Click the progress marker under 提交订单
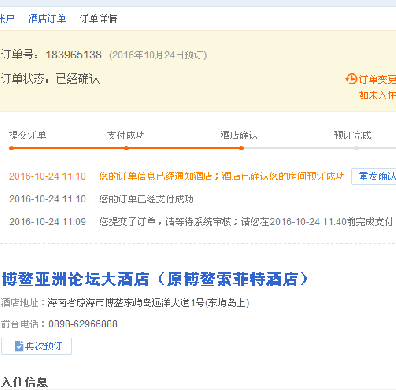The width and height of the screenshot is (396, 390). [11, 148]
